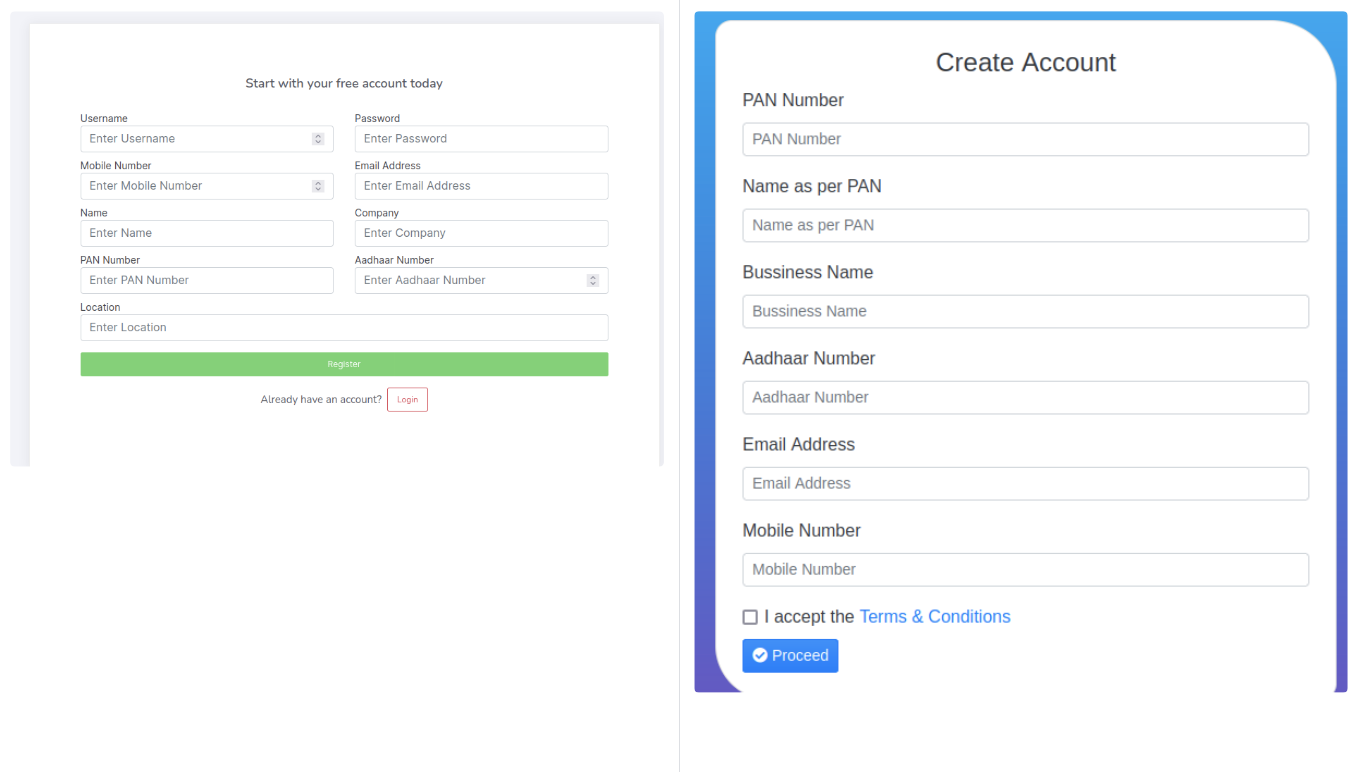Focus the Enter Mobile Number field in left form

coord(207,186)
